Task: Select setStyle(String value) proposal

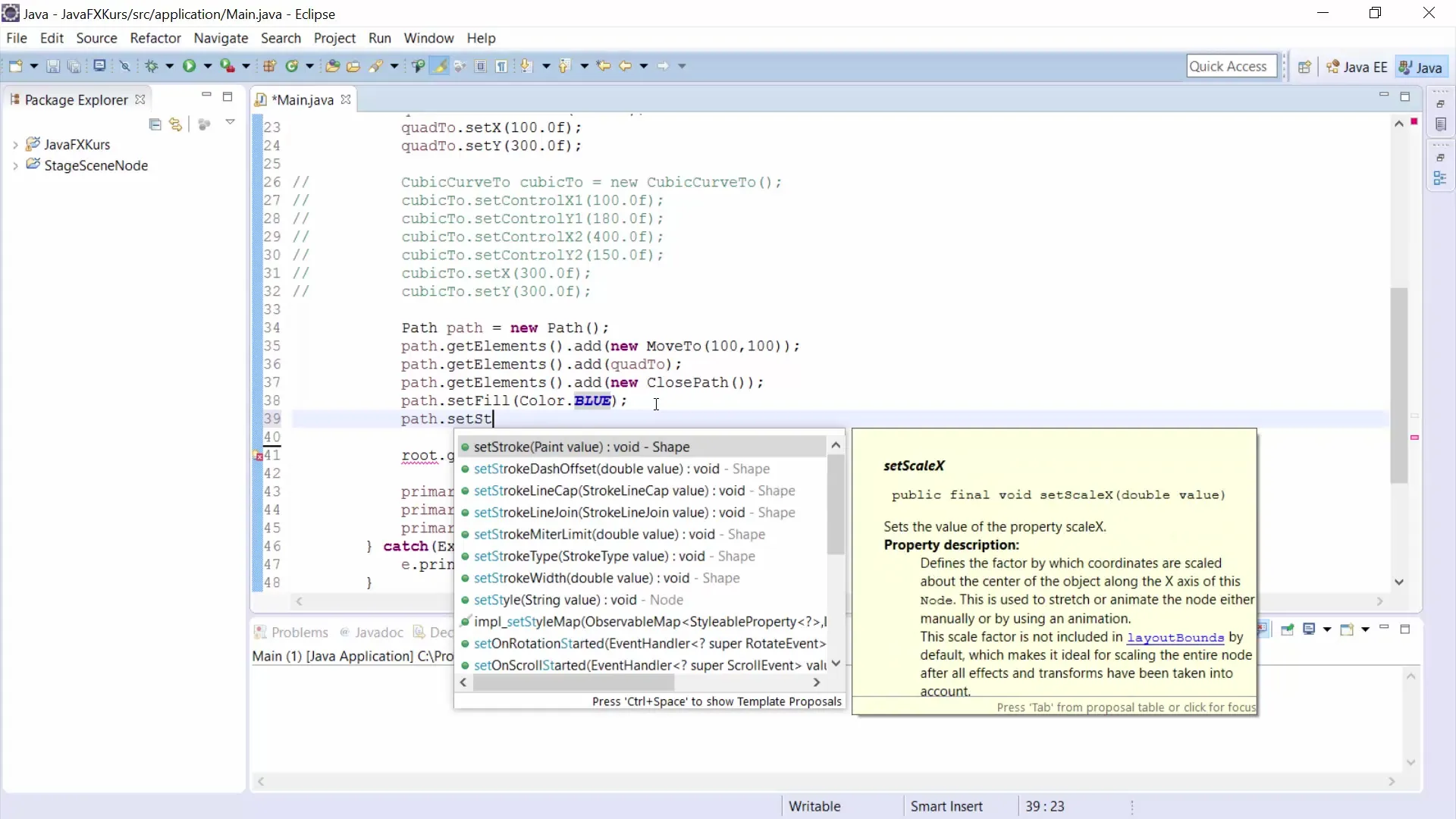Action: (x=642, y=601)
